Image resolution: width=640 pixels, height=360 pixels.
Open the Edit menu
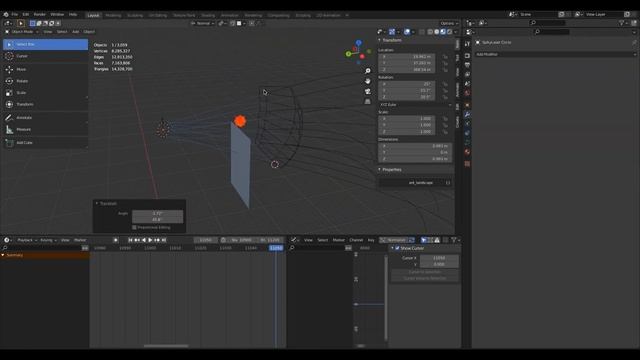(26, 14)
